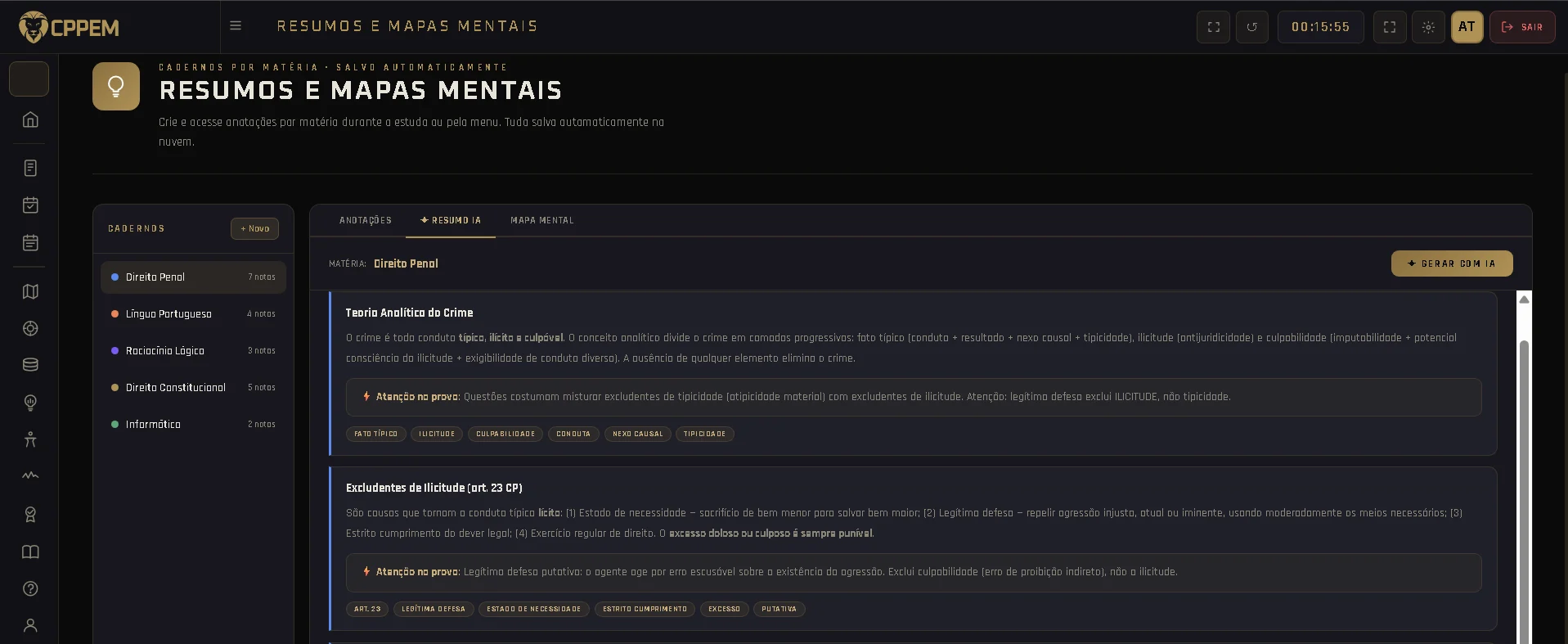This screenshot has height=644, width=1568.
Task: Select the Informática notebook
Action: [x=193, y=425]
